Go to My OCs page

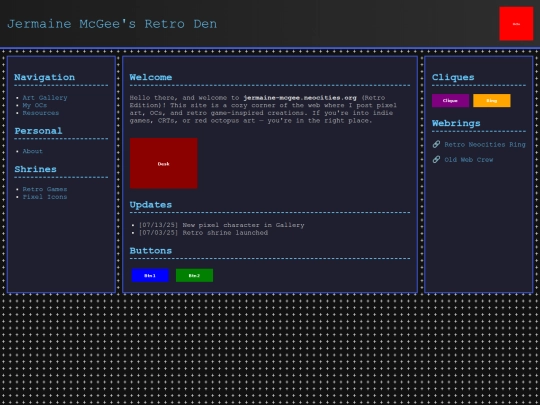[35, 105]
